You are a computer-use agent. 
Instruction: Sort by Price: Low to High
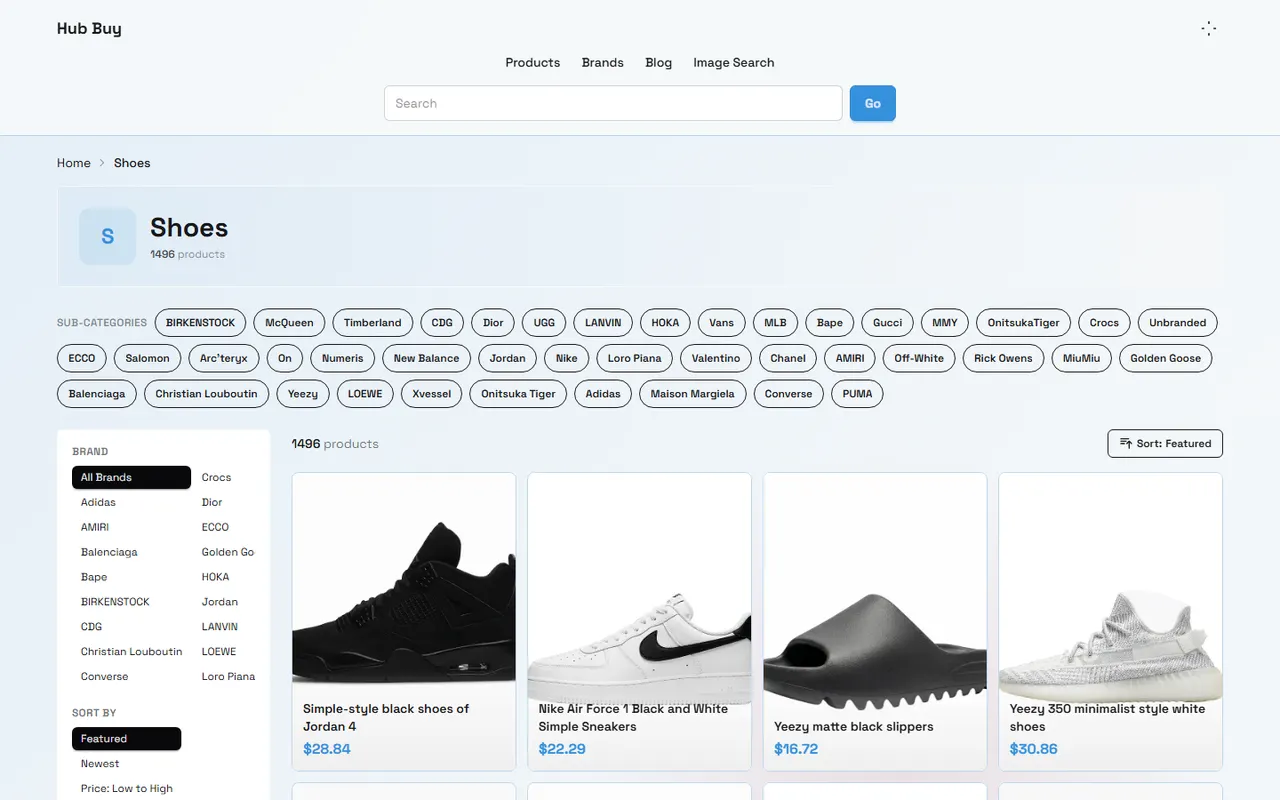pyautogui.click(x=127, y=789)
